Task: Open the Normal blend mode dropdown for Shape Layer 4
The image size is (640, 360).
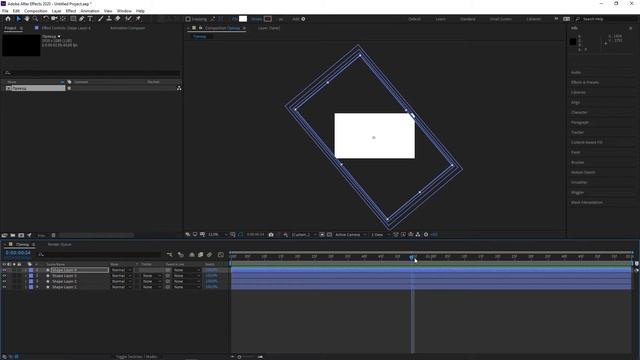Action: [121, 270]
